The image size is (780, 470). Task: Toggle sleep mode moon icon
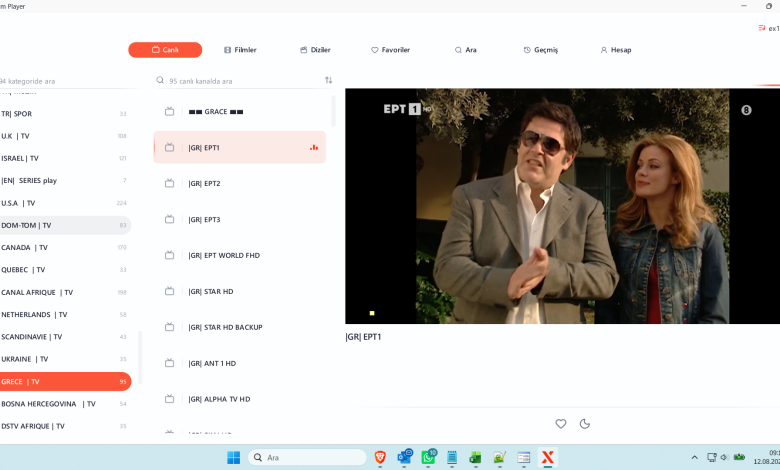point(585,424)
